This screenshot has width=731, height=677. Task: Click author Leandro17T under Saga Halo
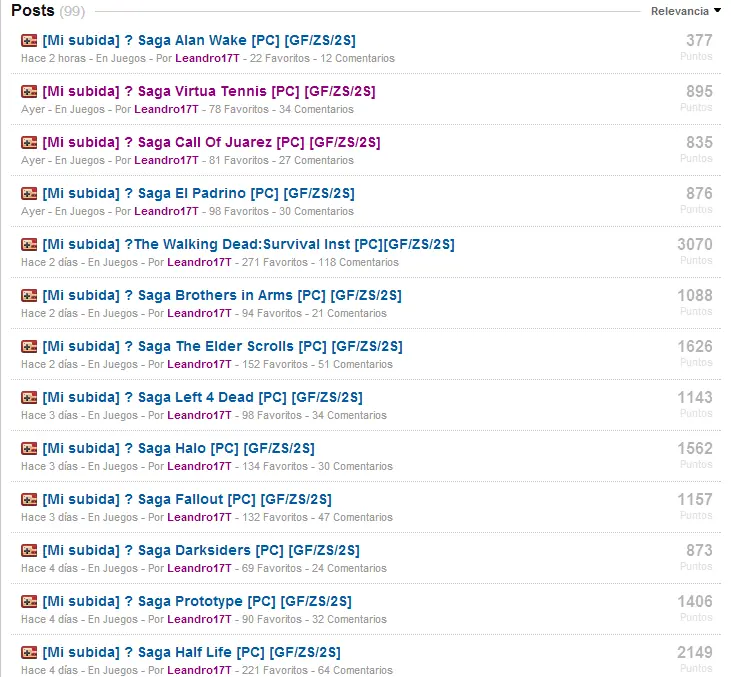point(200,466)
